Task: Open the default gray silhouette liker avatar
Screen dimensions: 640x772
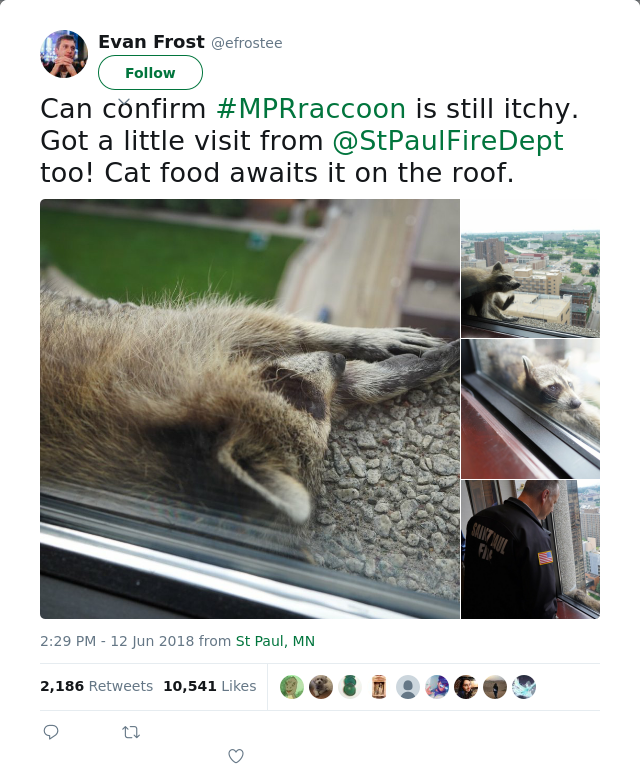Action: tap(408, 687)
